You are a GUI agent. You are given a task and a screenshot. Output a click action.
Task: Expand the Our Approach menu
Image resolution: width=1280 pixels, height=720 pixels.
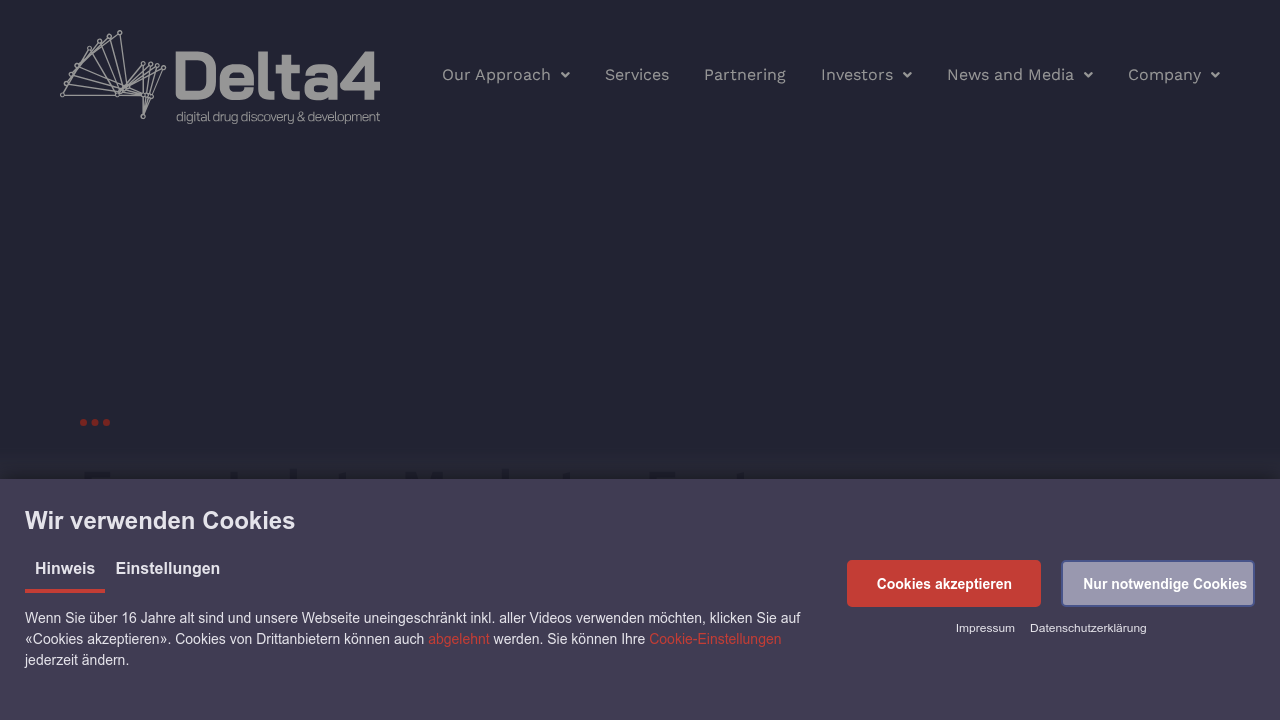click(496, 75)
